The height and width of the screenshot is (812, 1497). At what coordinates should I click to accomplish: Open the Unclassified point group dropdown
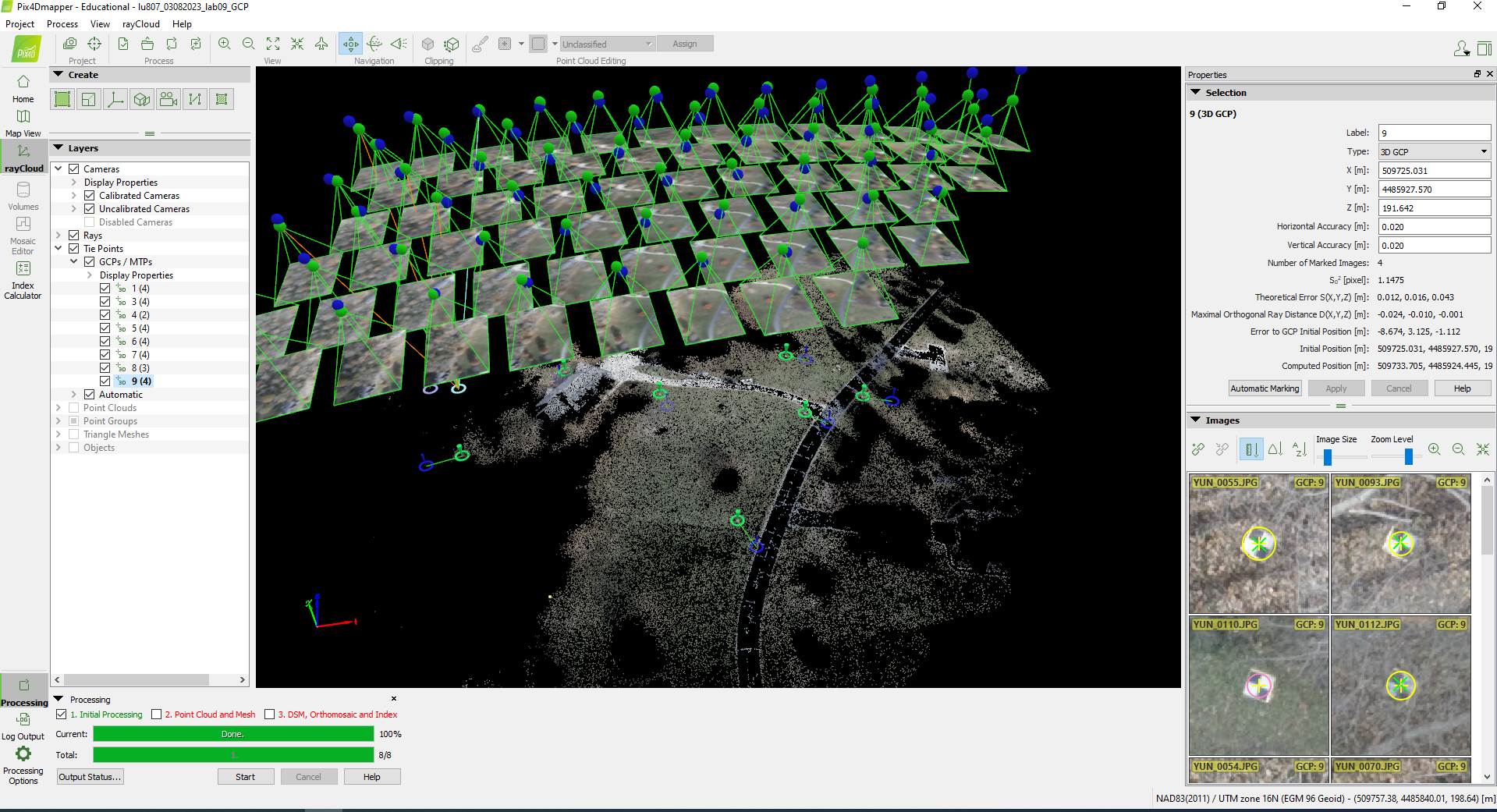pyautogui.click(x=608, y=44)
